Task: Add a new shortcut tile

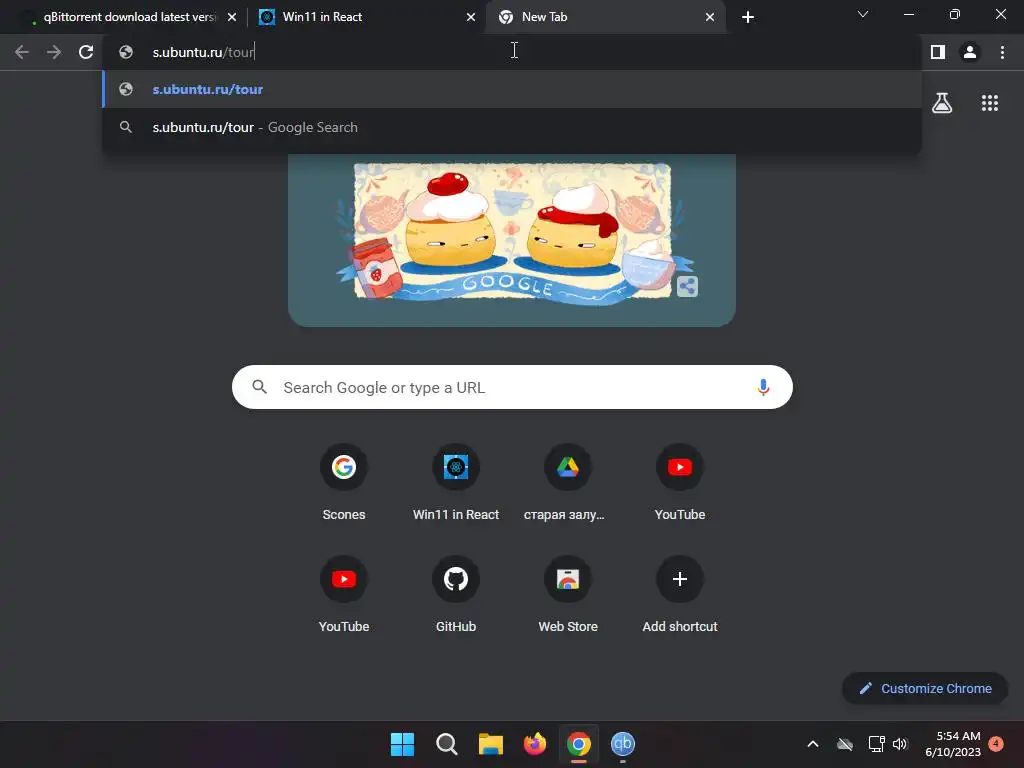Action: [x=680, y=594]
